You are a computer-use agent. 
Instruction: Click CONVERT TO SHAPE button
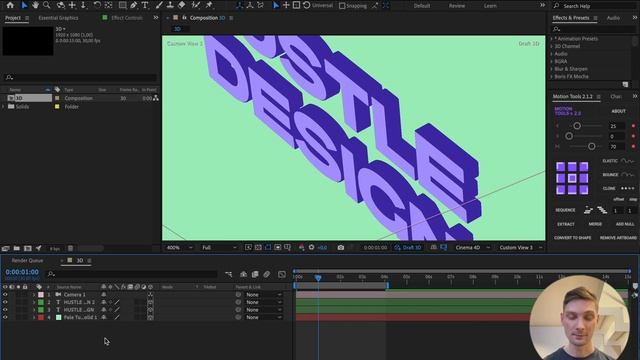click(x=572, y=238)
